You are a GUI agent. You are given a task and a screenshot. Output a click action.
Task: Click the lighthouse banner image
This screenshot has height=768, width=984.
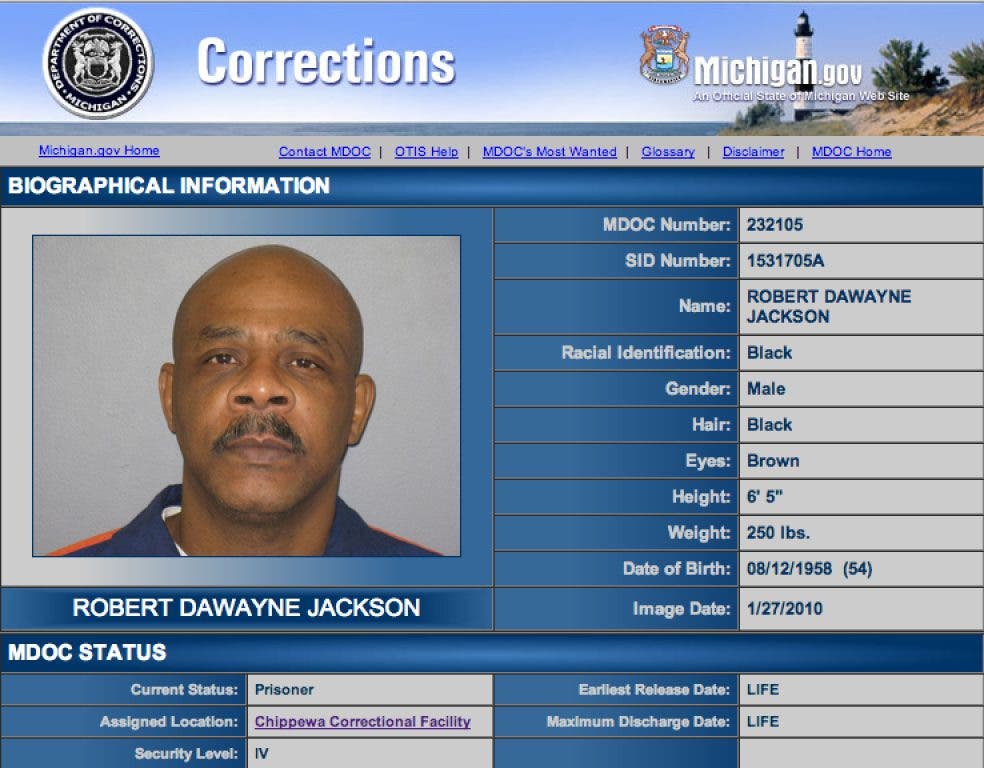click(x=852, y=69)
